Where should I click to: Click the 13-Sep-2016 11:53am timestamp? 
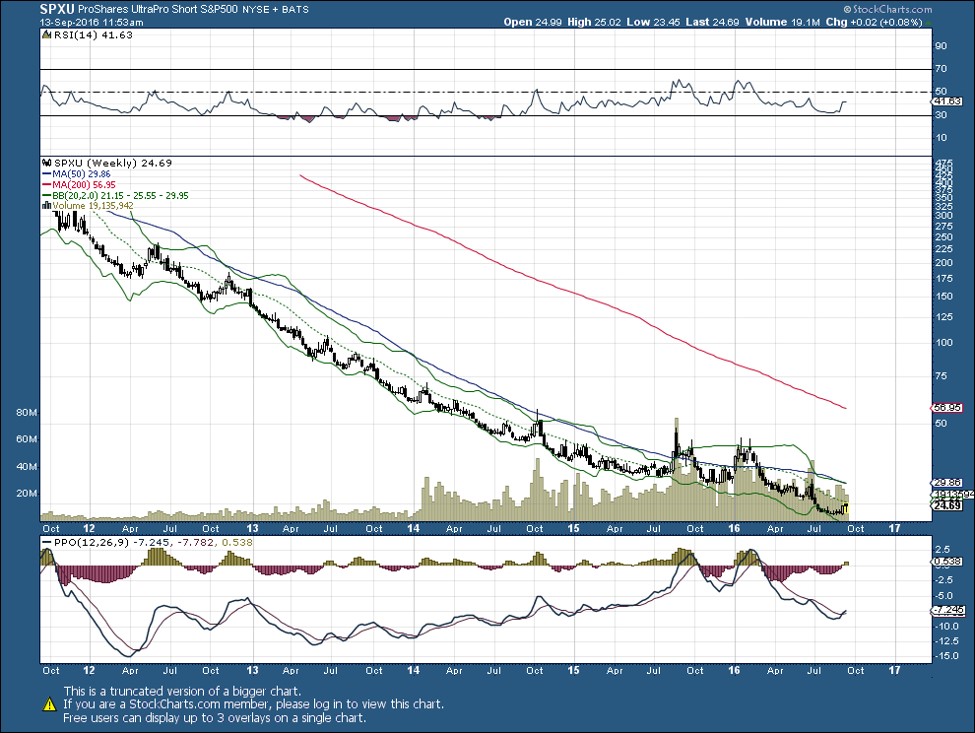click(91, 22)
